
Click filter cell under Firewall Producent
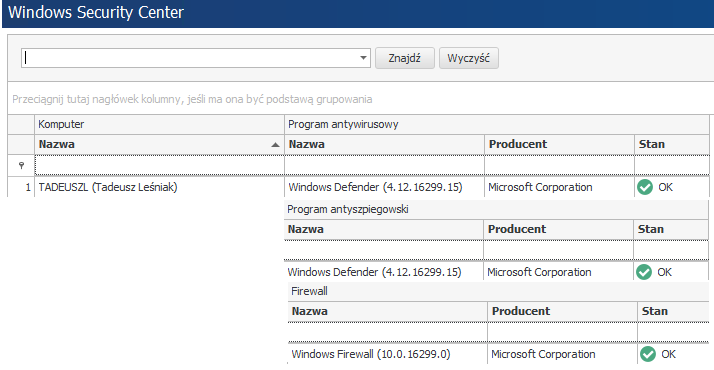pos(562,332)
